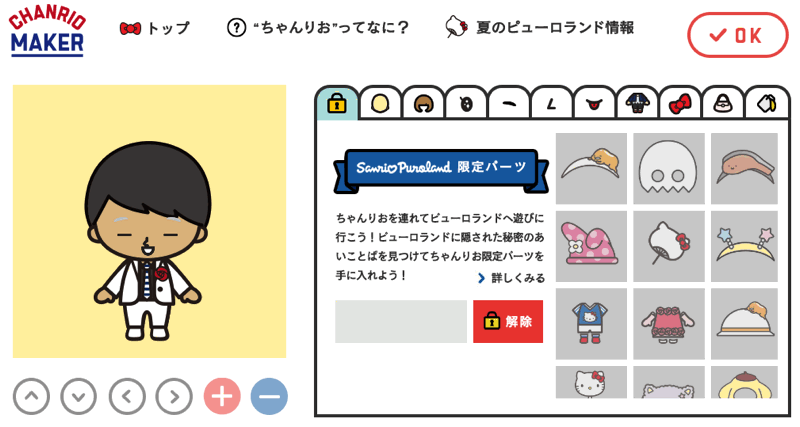Viewport: 800px width, 427px height.
Task: Open the locked limited parts tab
Action: pyautogui.click(x=337, y=104)
